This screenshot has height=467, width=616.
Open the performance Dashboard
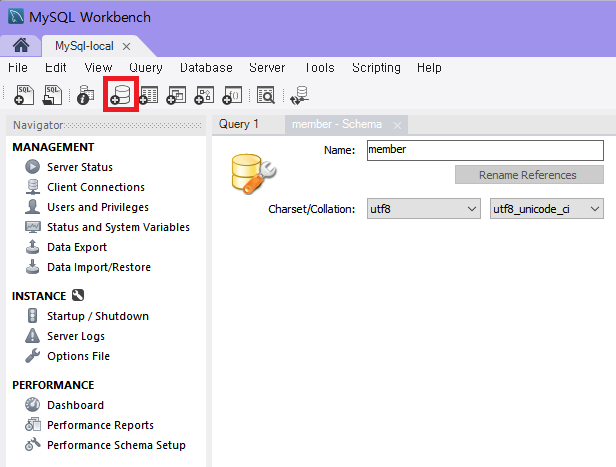coord(75,405)
